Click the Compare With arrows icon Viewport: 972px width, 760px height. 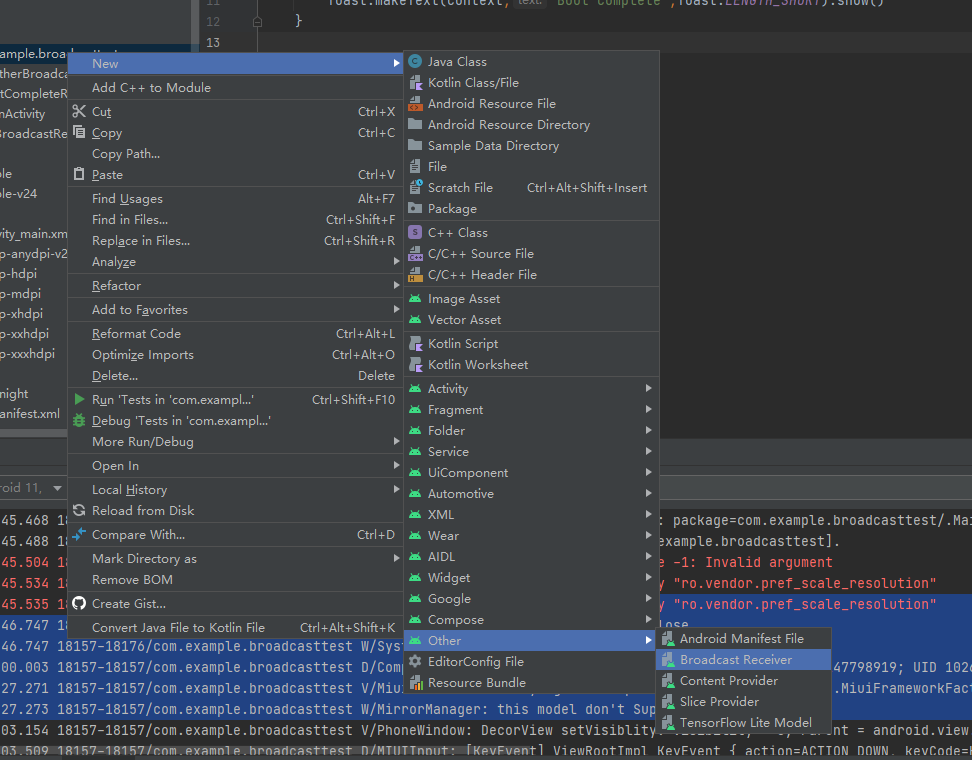tap(79, 534)
